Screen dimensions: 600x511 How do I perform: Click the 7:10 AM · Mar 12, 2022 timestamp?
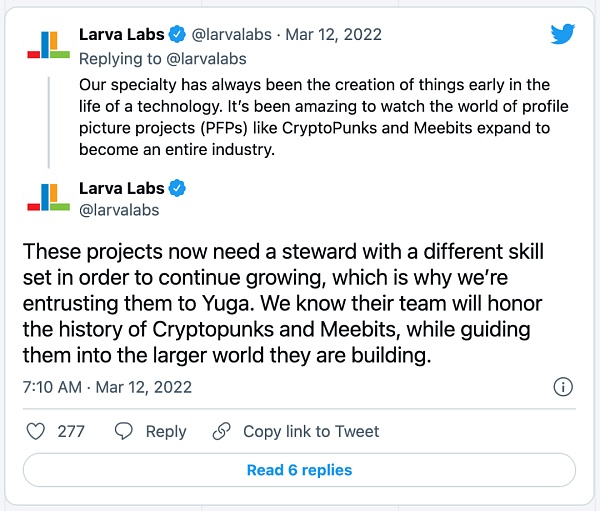click(x=106, y=386)
